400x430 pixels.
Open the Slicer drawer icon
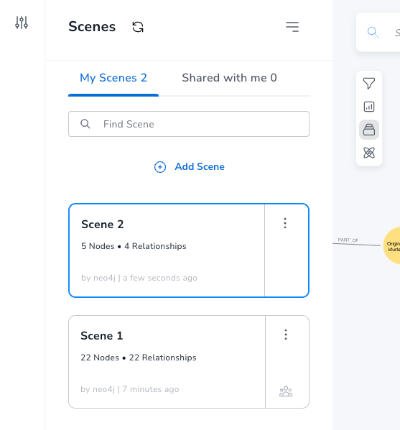tap(369, 130)
